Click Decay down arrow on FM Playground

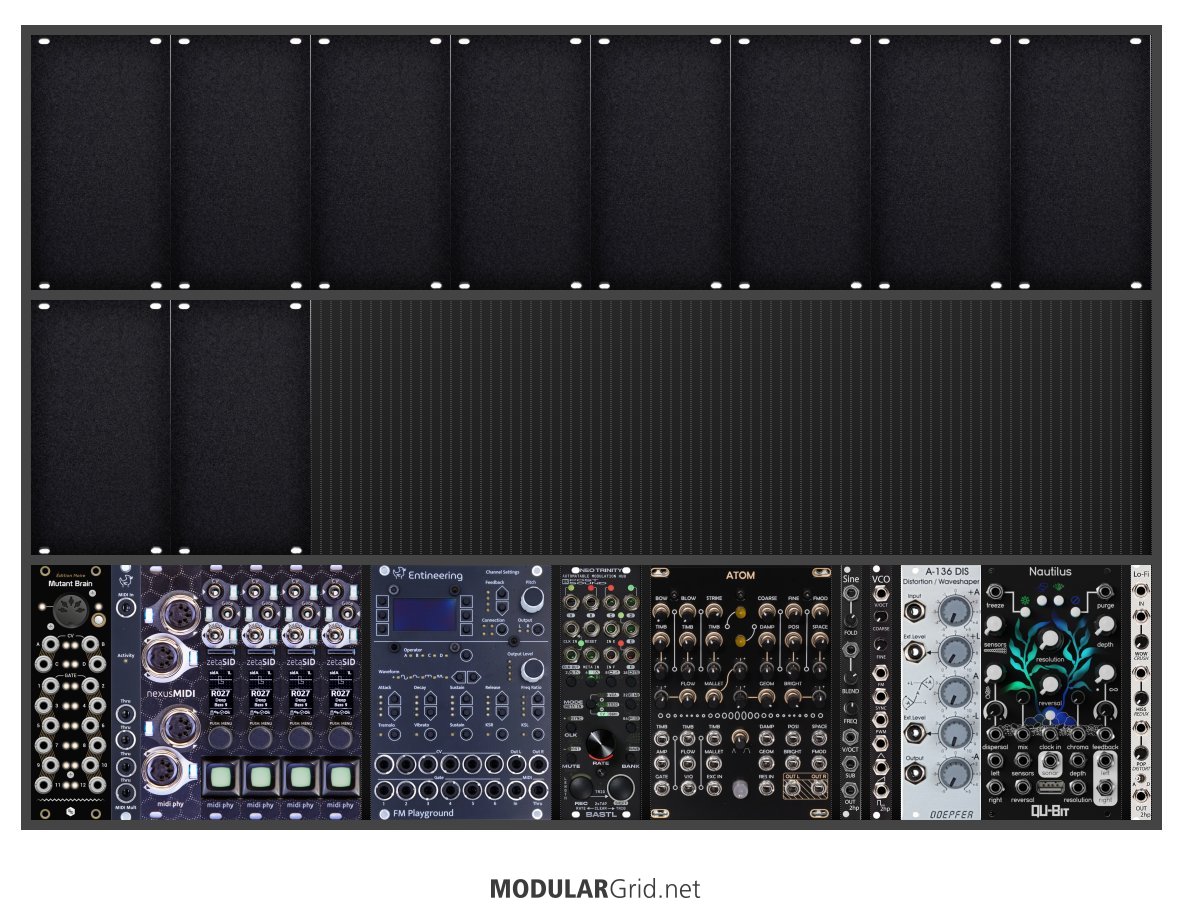[430, 712]
